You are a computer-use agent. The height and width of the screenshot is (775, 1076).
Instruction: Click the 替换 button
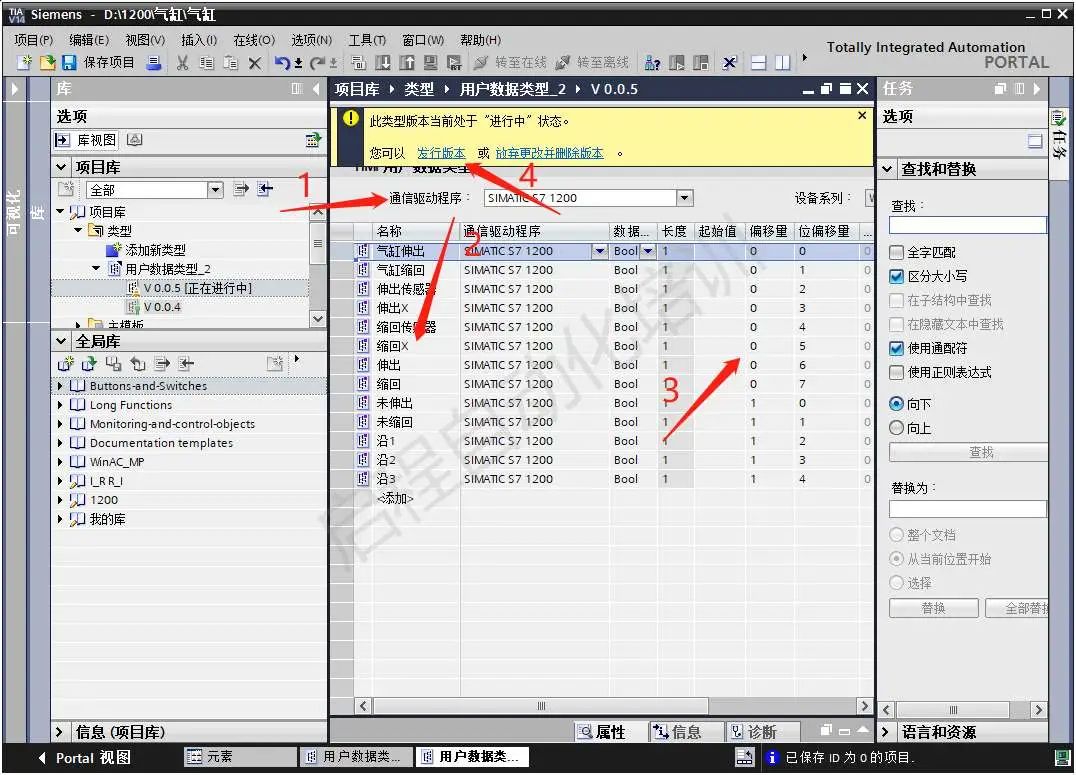pyautogui.click(x=933, y=608)
